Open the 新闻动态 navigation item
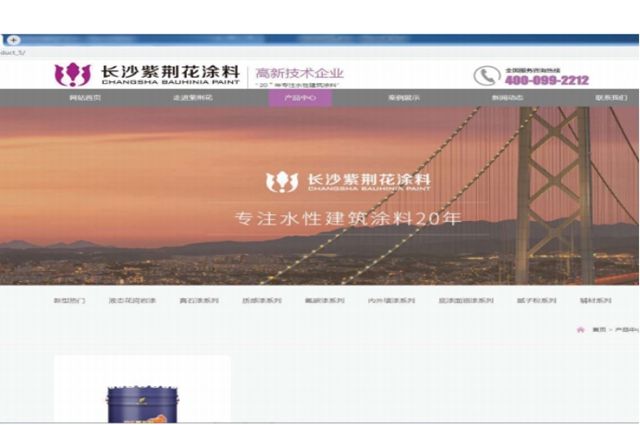This screenshot has height=425, width=640. coord(507,98)
